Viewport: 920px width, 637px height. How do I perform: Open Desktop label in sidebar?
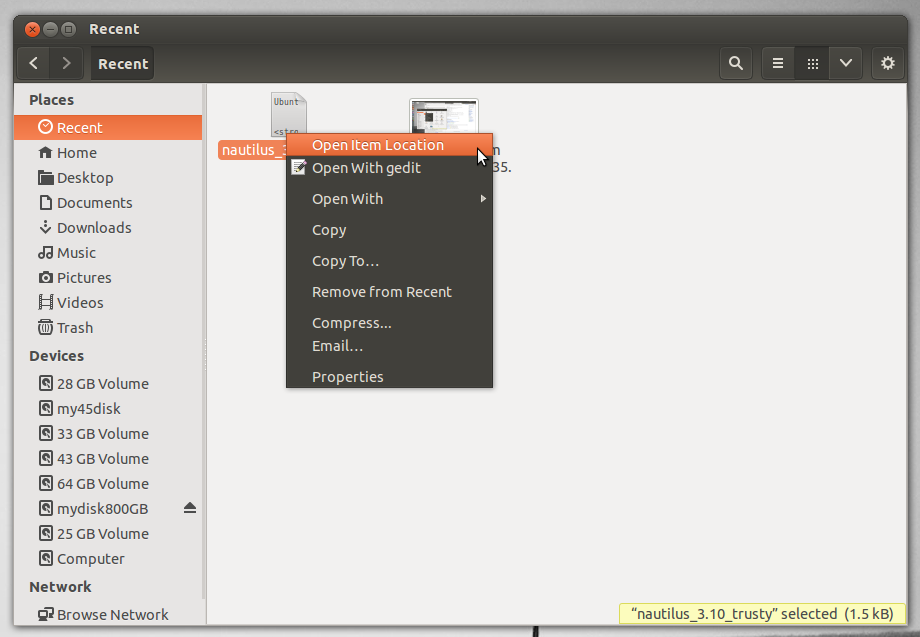(85, 178)
